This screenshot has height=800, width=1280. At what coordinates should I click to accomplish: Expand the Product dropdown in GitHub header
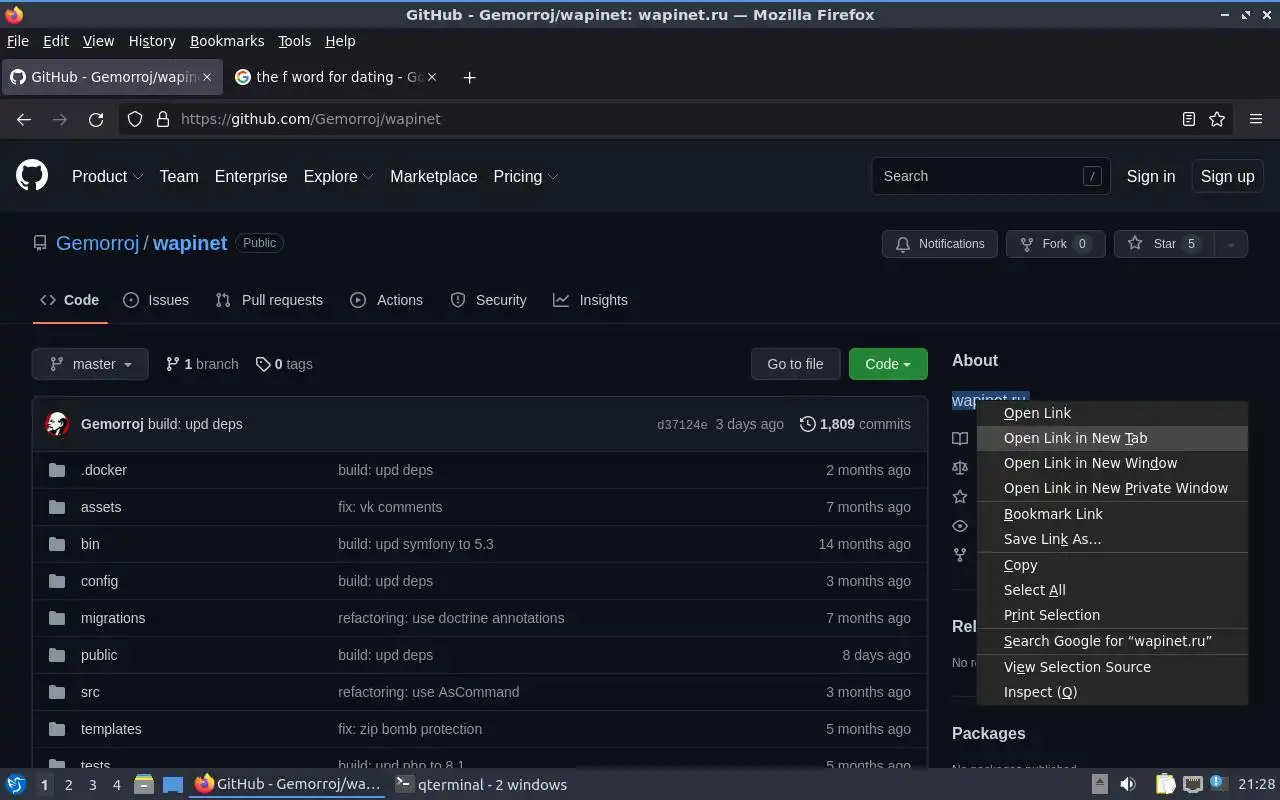click(x=108, y=176)
